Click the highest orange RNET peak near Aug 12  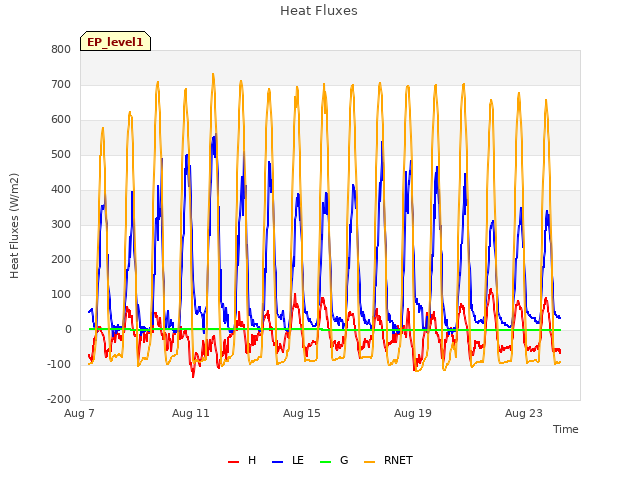(x=213, y=74)
